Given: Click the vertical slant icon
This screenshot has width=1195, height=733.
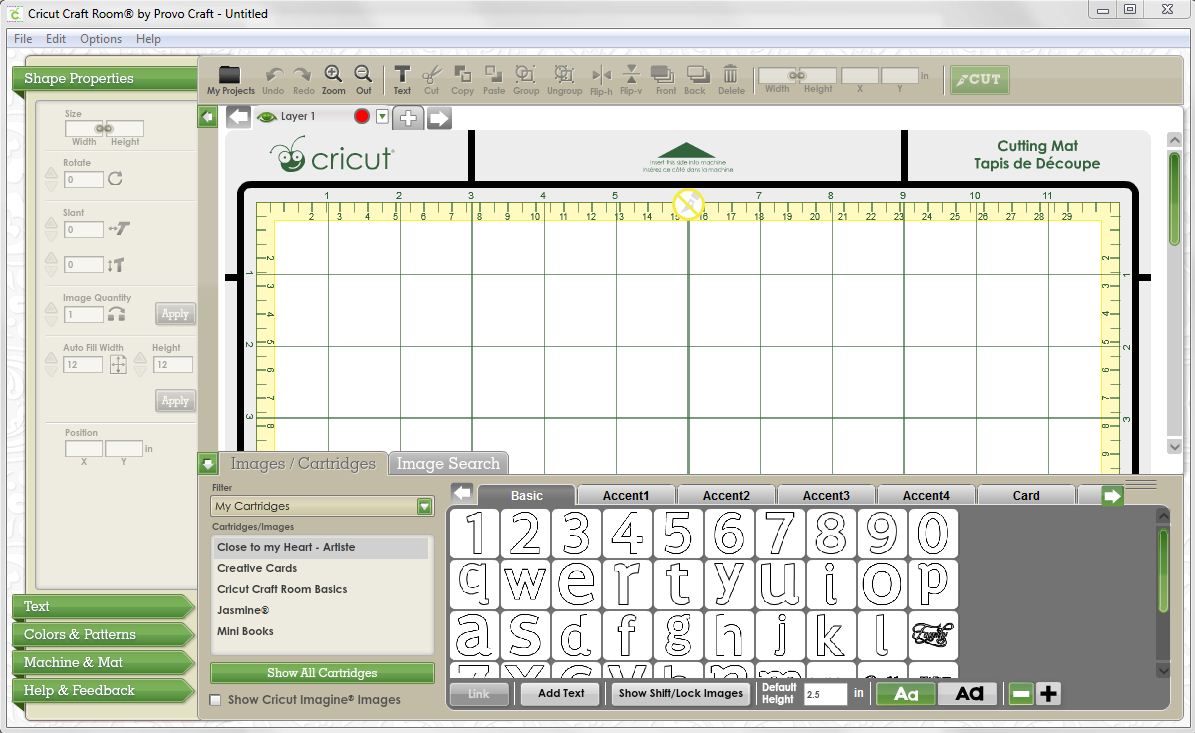Looking at the screenshot, I should (x=115, y=264).
